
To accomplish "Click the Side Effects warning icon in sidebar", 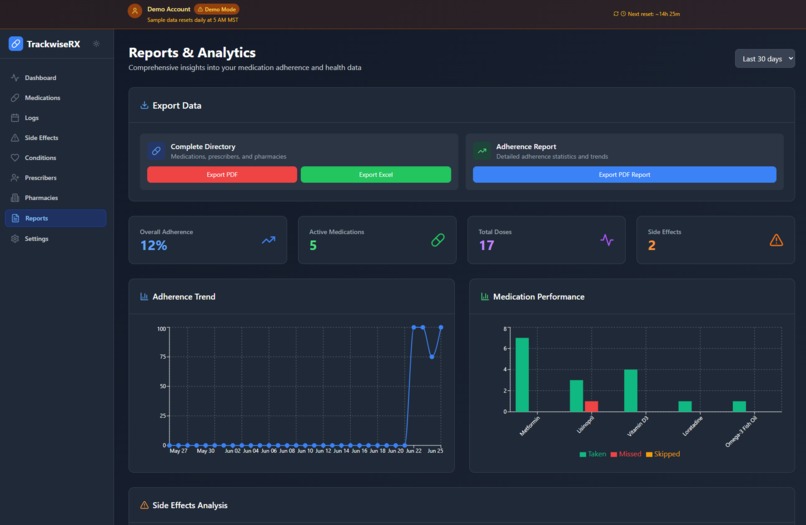I will pos(15,138).
